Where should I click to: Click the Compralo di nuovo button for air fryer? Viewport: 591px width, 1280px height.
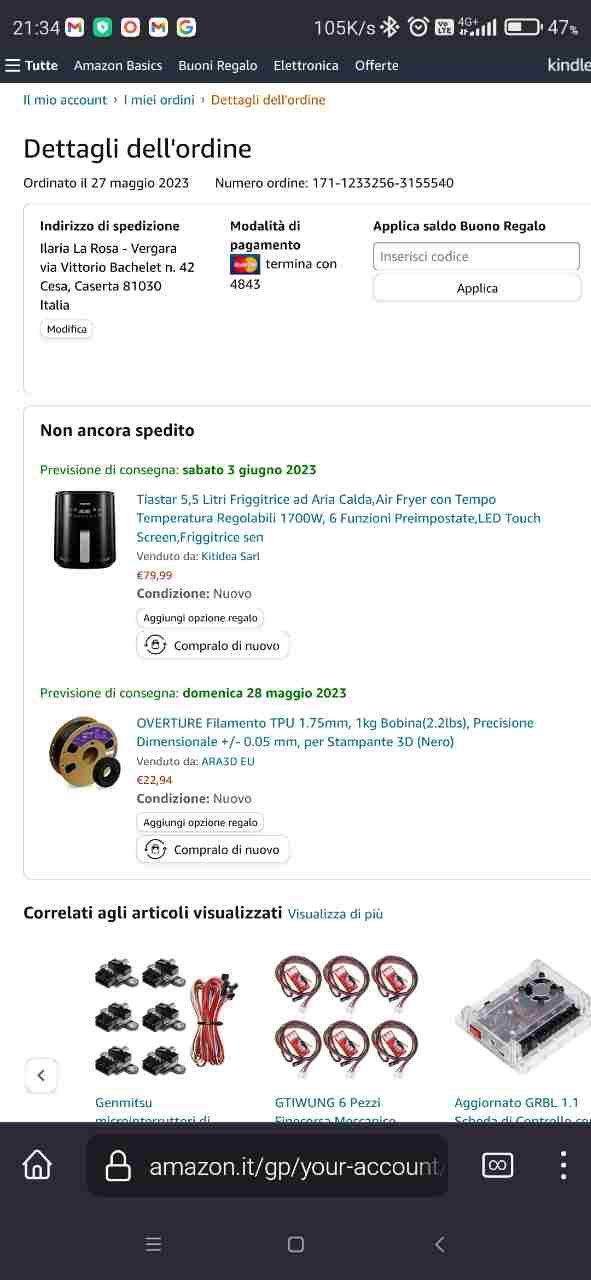pos(213,646)
